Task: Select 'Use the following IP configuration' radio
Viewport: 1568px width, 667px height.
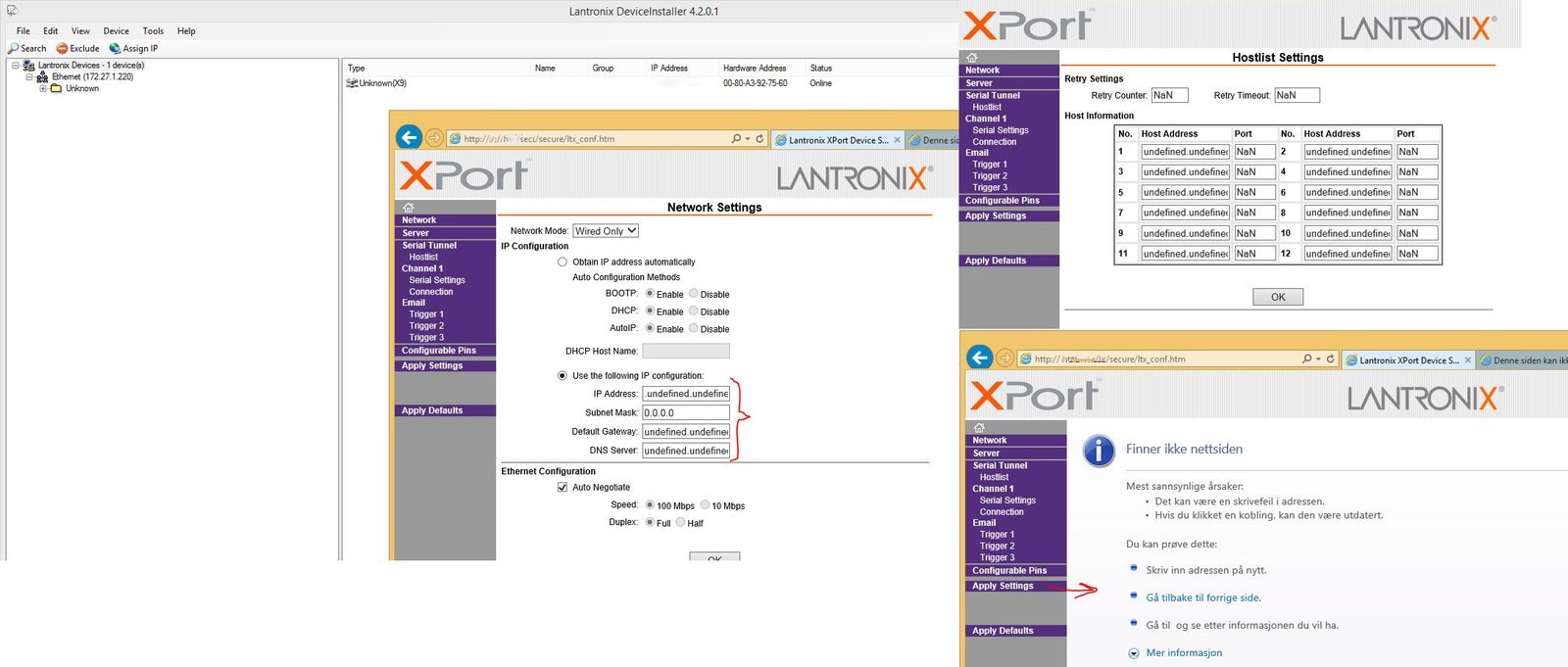Action: pos(563,376)
